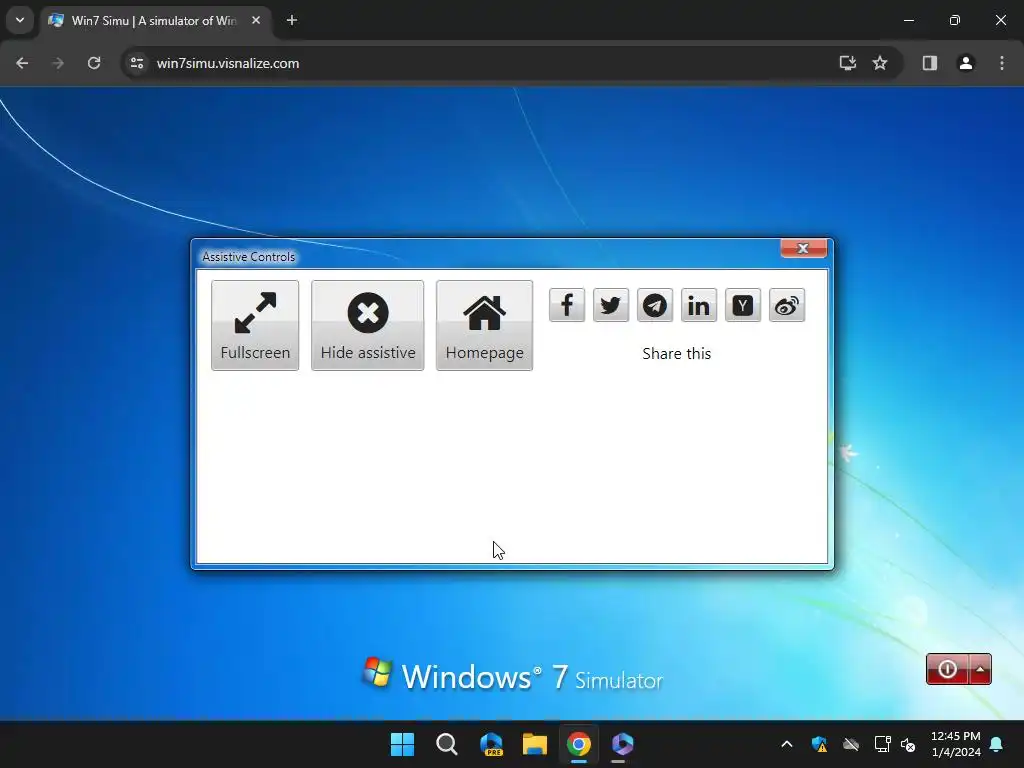Click the Hide assistive button
The height and width of the screenshot is (768, 1024).
click(368, 325)
